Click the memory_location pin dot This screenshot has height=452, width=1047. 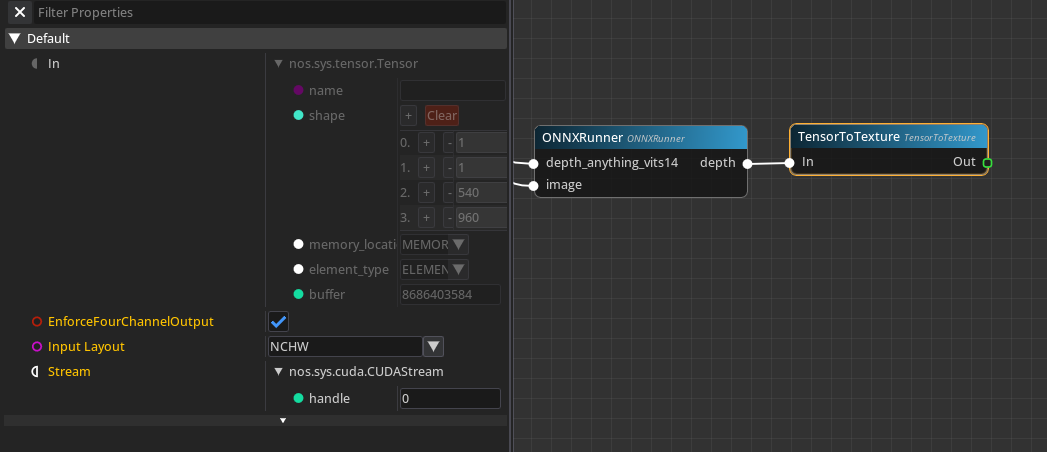[x=298, y=244]
